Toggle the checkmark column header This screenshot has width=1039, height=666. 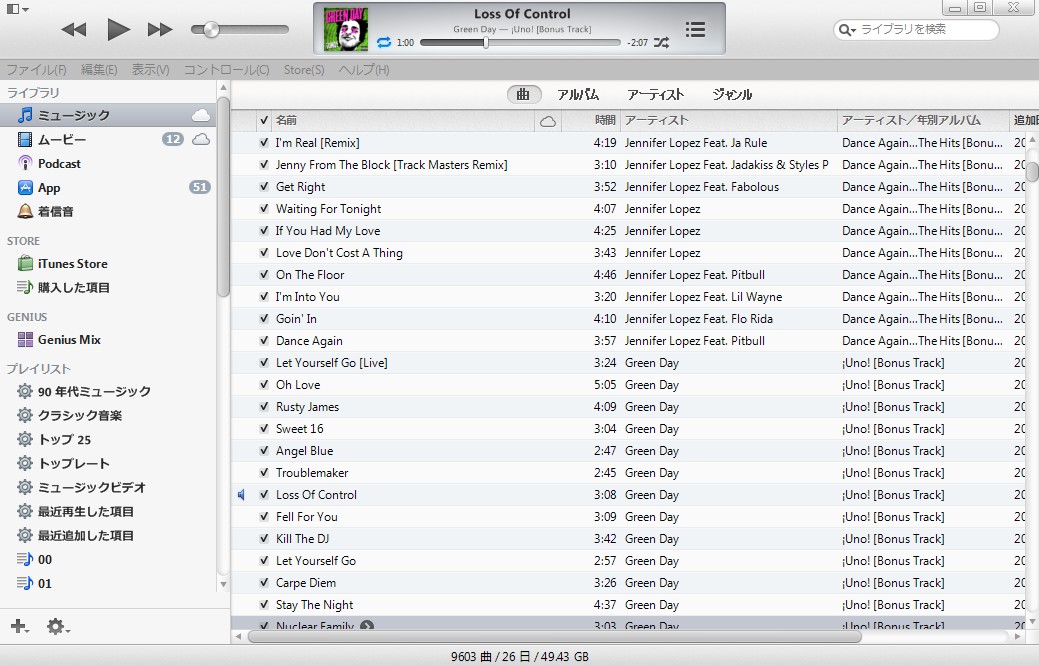264,121
